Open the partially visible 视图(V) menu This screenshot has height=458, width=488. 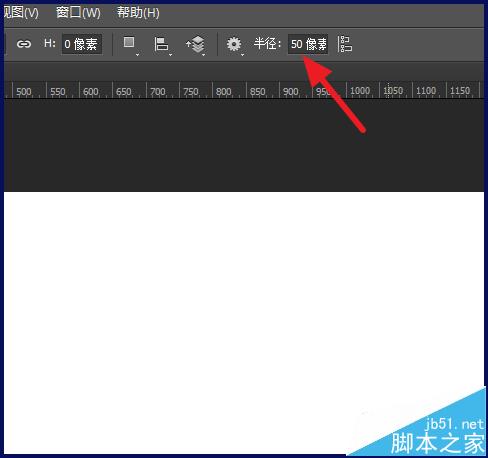[x=21, y=13]
